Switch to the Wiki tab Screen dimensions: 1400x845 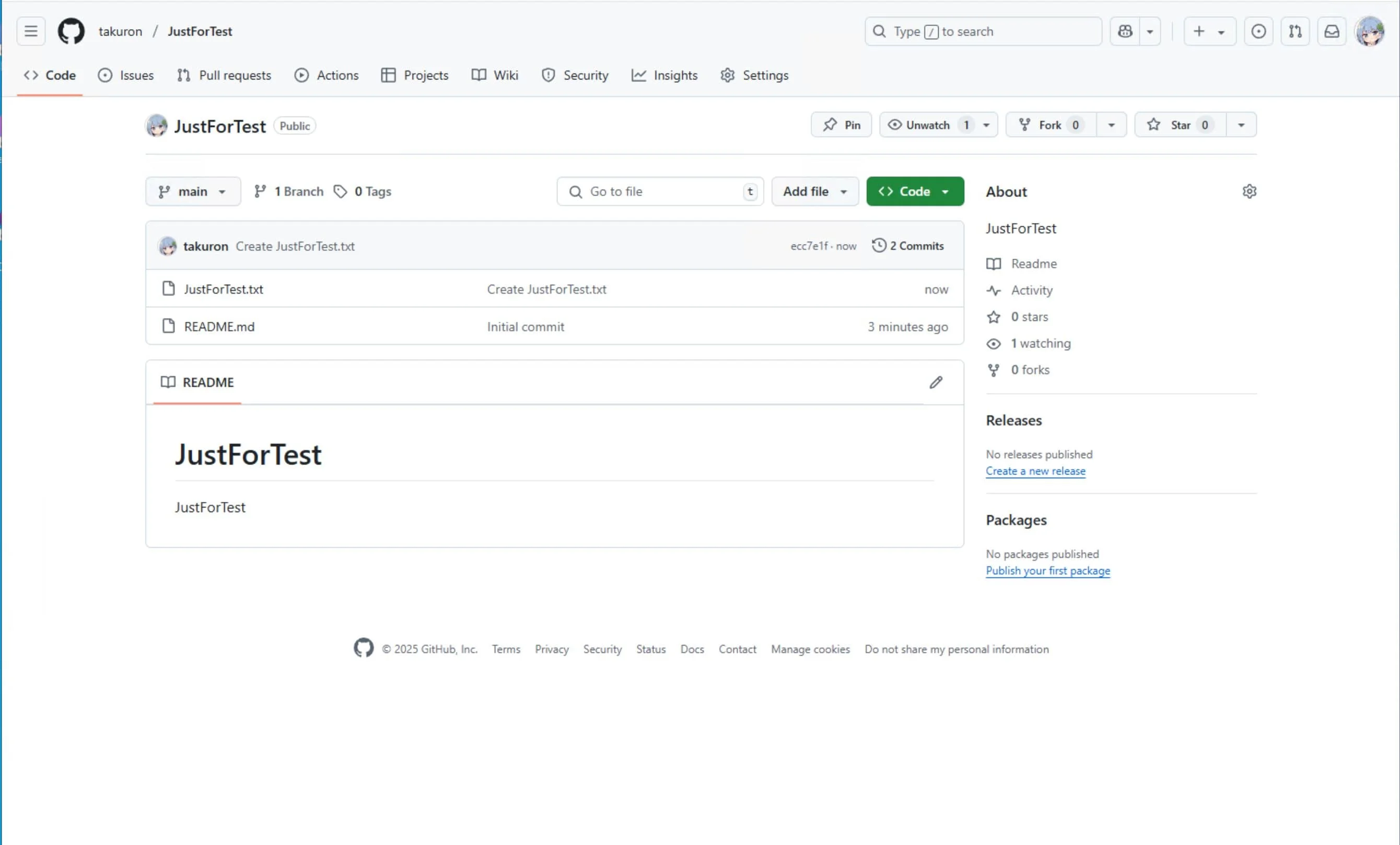495,75
